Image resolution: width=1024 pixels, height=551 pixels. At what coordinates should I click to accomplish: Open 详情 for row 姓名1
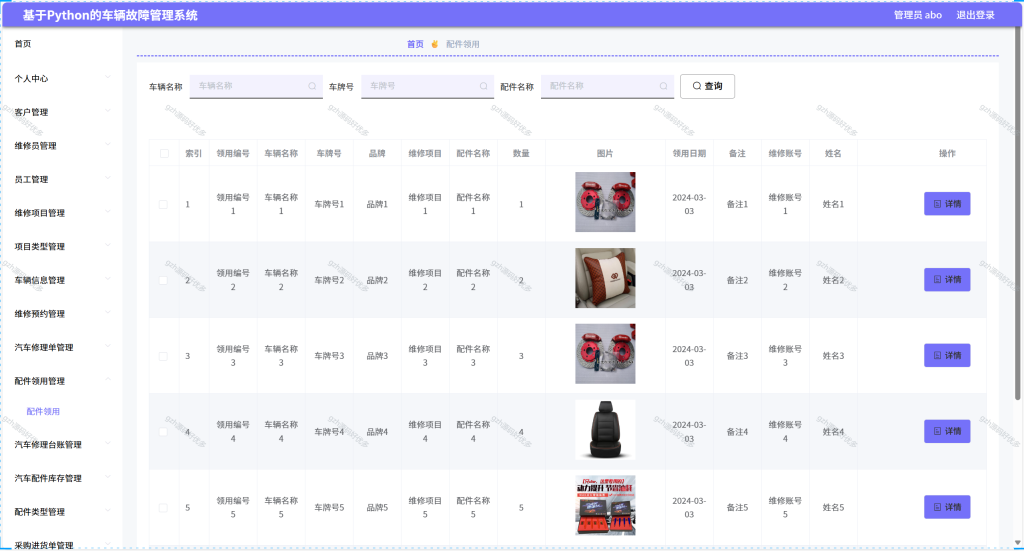947,204
